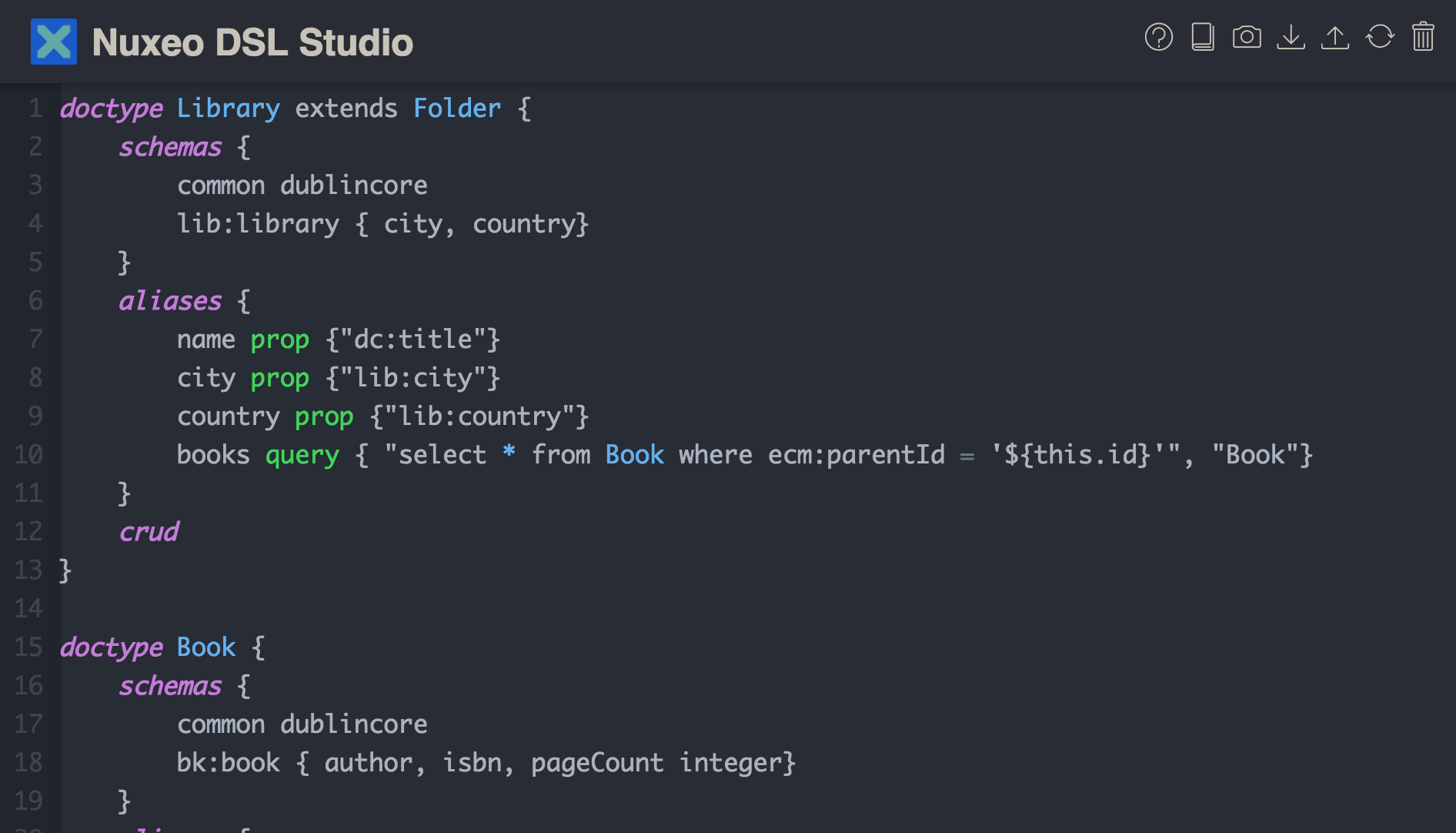This screenshot has width=1456, height=833.
Task: Click the "dc:title" string
Action: (x=412, y=340)
